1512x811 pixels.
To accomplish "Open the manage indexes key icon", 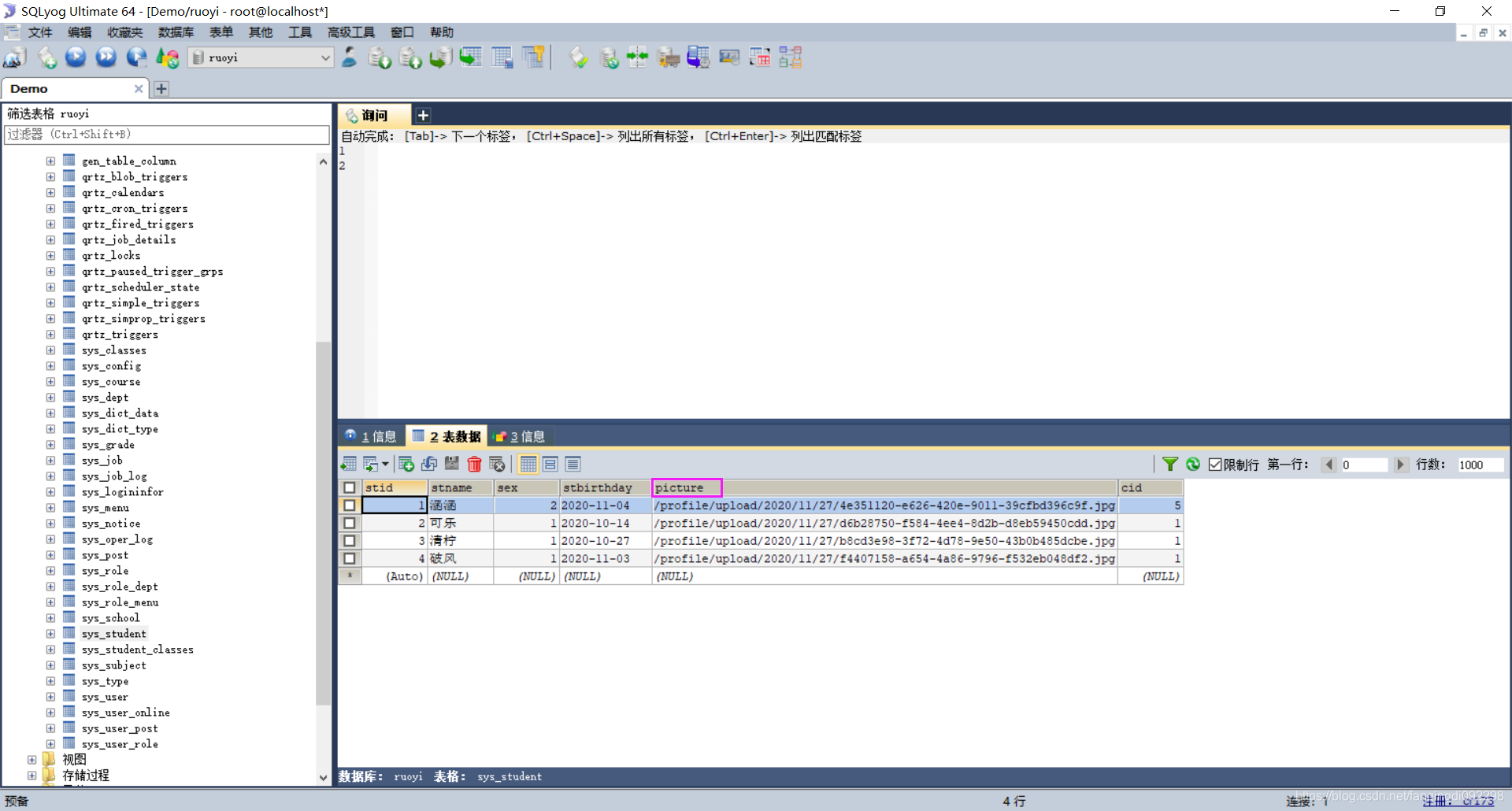I will click(x=533, y=57).
